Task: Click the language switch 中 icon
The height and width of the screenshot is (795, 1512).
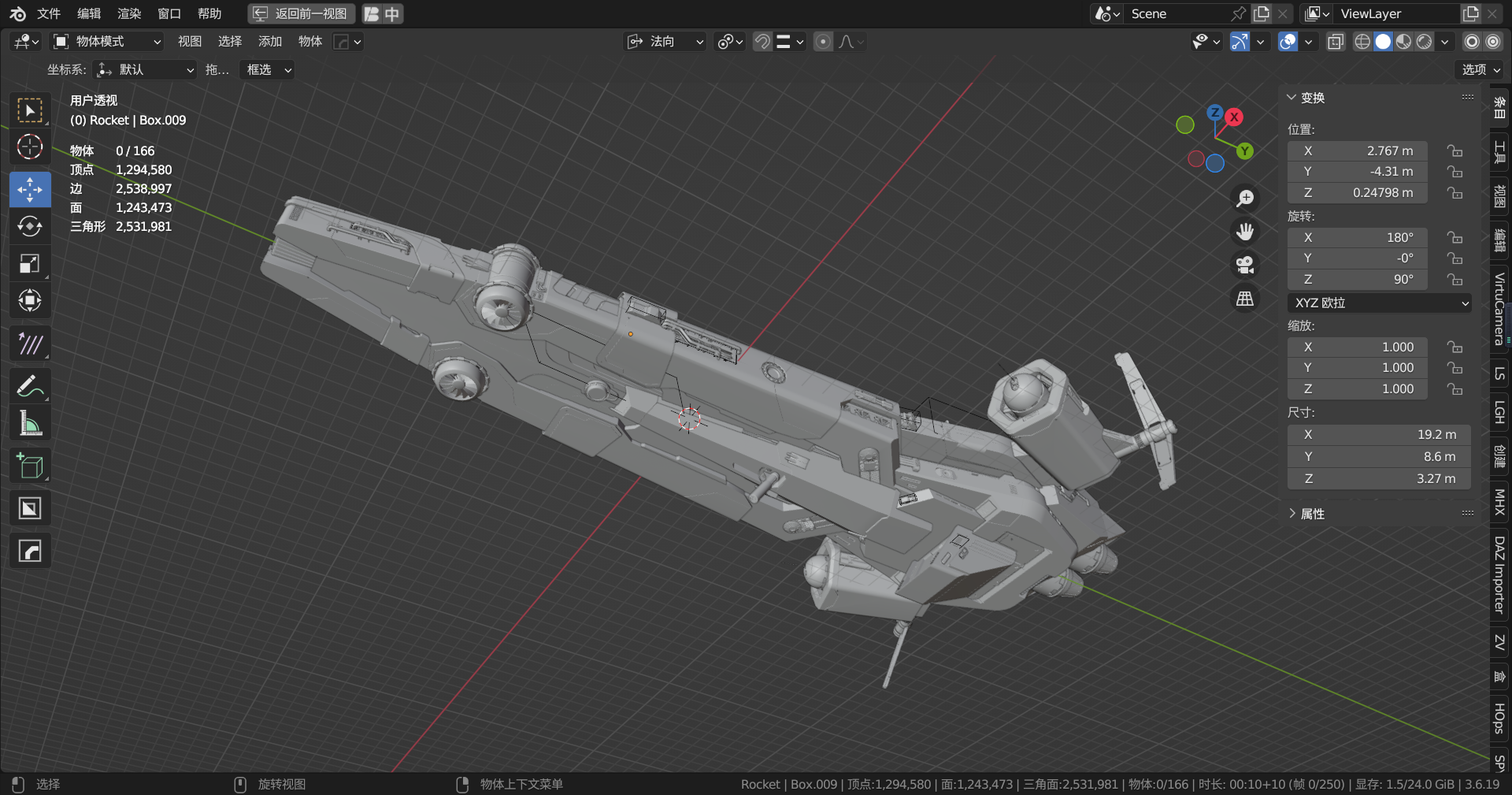Action: [x=392, y=13]
